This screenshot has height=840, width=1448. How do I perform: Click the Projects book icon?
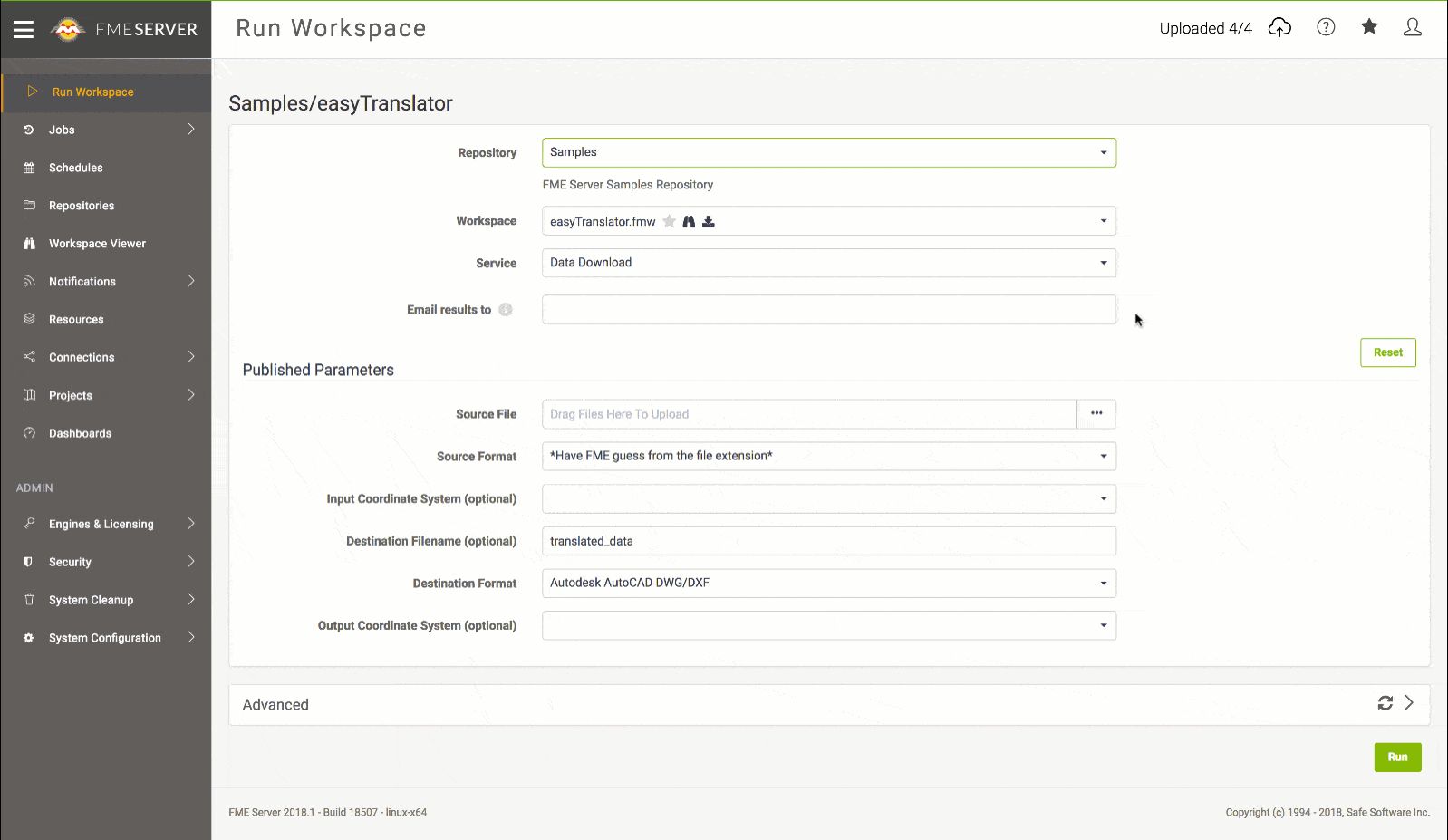coord(29,395)
